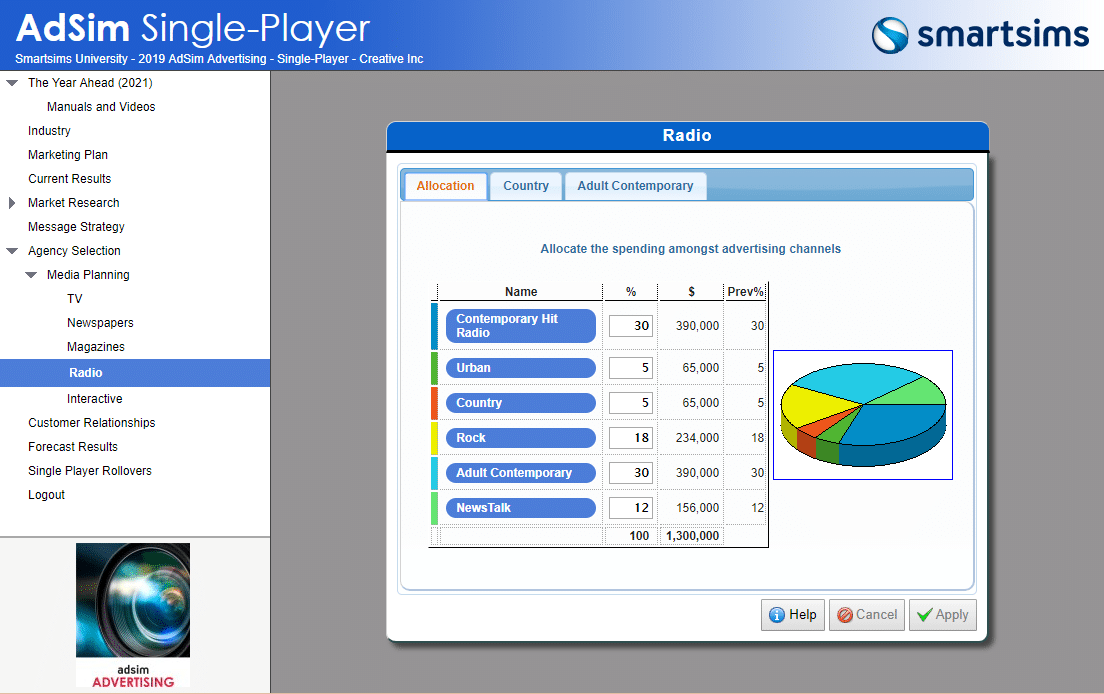The image size is (1104, 694).
Task: Click the green checkmark Apply icon
Action: click(924, 615)
